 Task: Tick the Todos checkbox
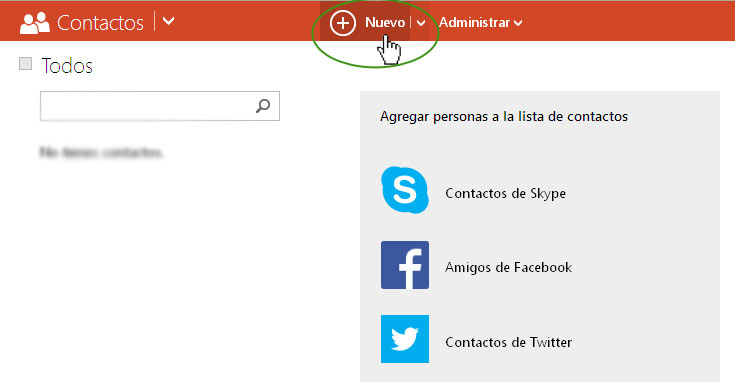[25, 63]
